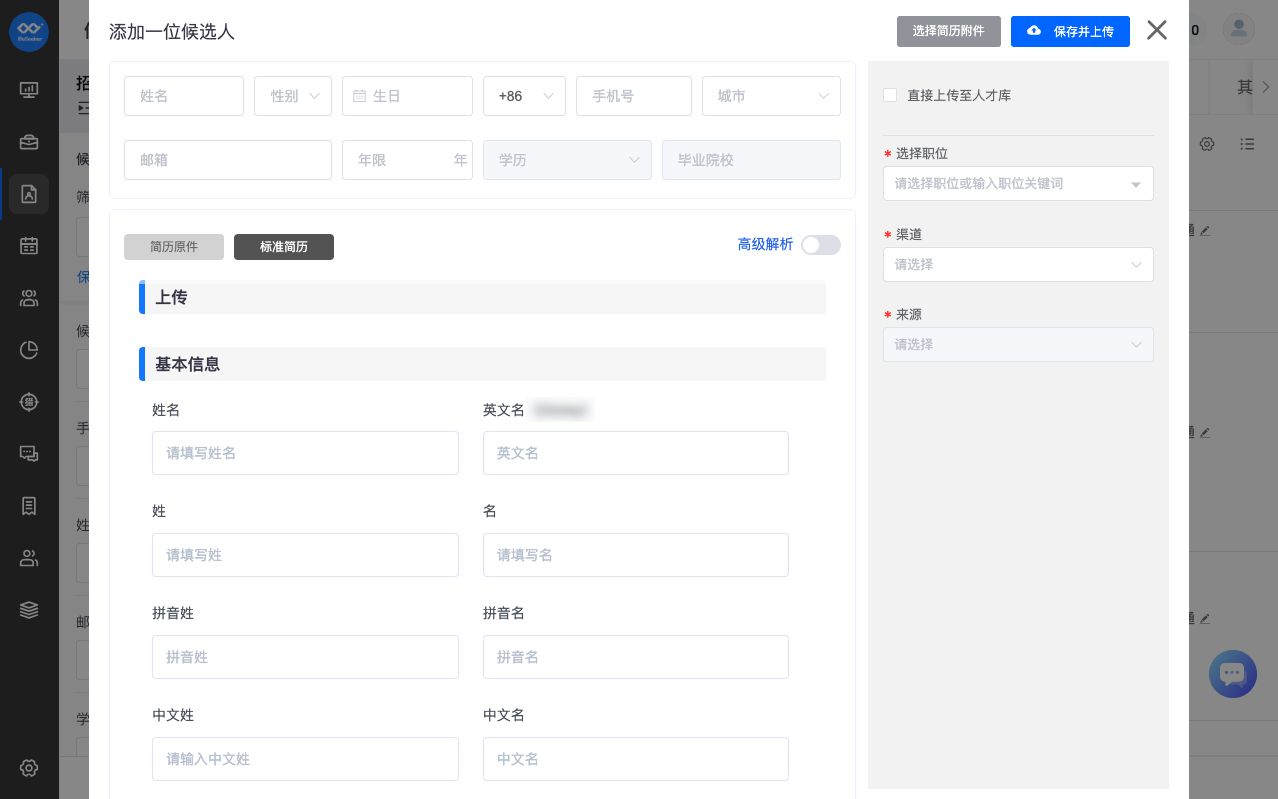Open the settings gear at sidebar bottom
The width and height of the screenshot is (1278, 799).
(29, 768)
